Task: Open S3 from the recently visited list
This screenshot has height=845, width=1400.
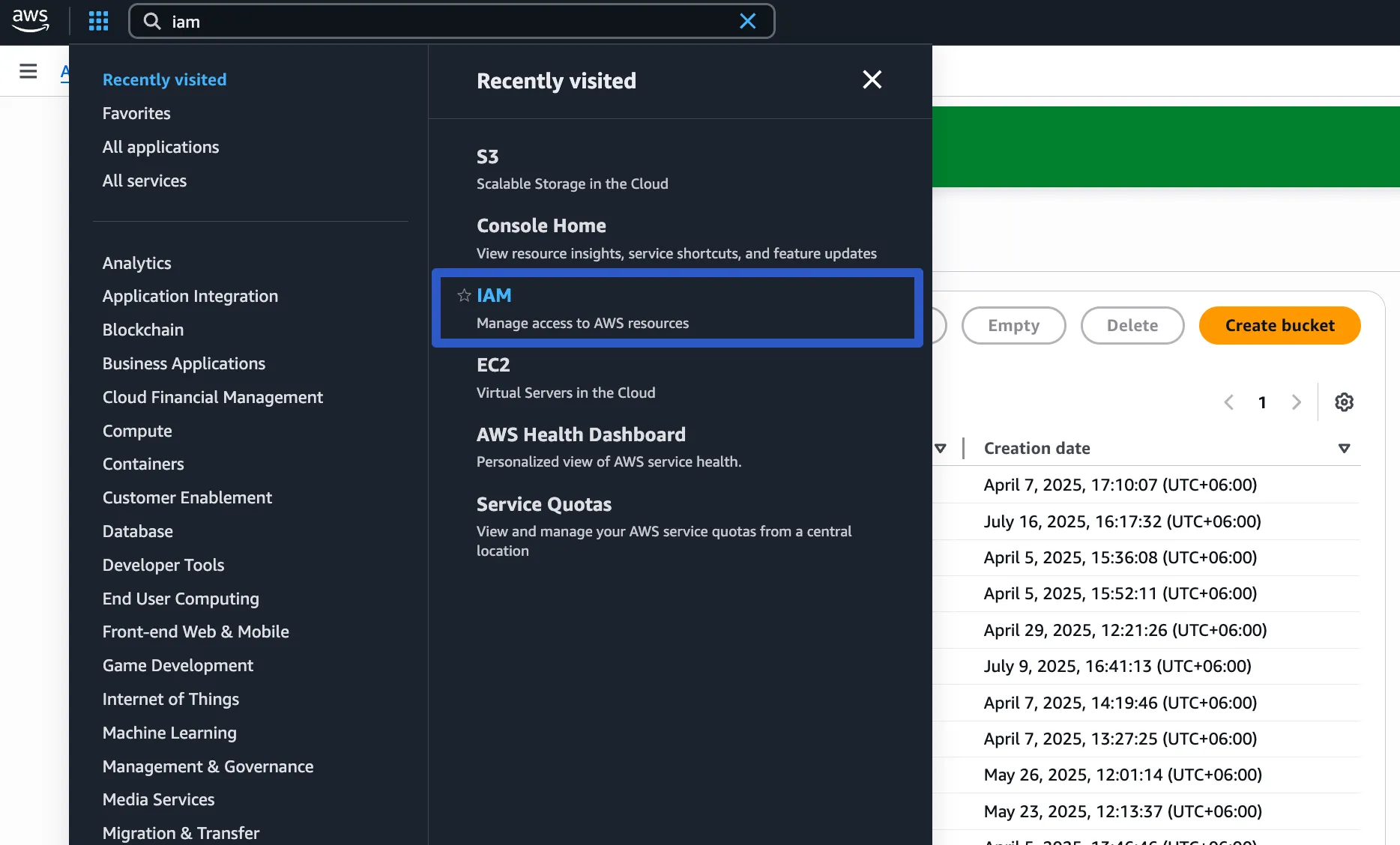Action: [487, 157]
